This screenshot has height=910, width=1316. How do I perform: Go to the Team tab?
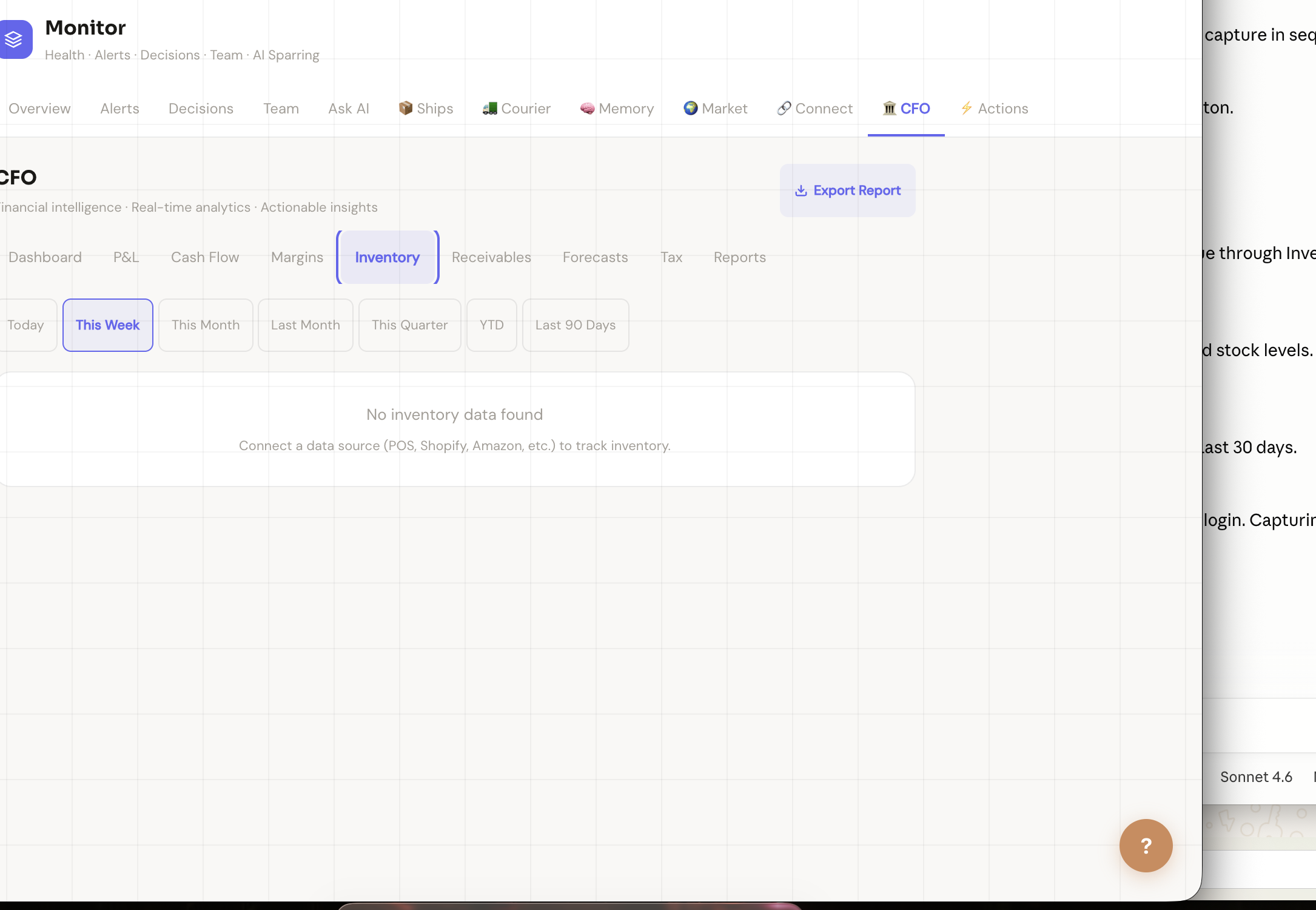[x=281, y=109]
